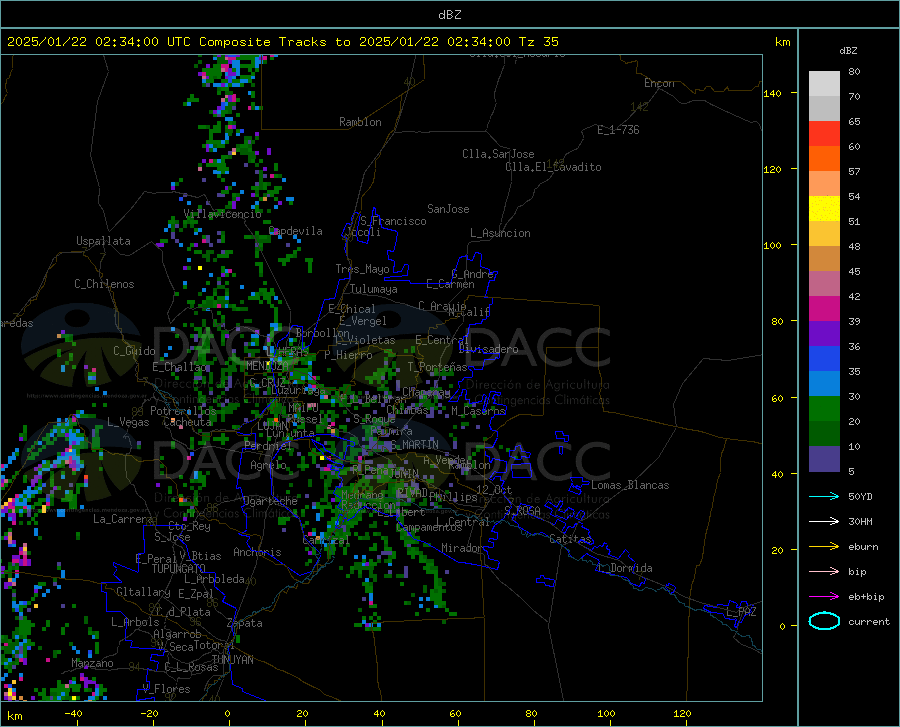Click the Zapata label on map
900x727 pixels.
(x=245, y=623)
